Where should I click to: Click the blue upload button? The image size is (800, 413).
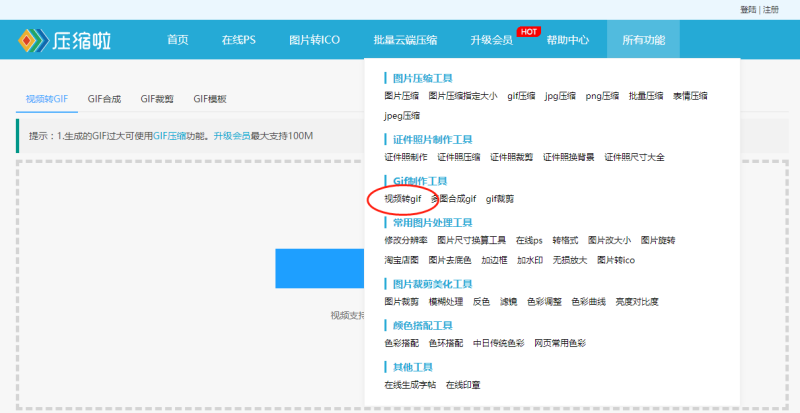[320, 269]
